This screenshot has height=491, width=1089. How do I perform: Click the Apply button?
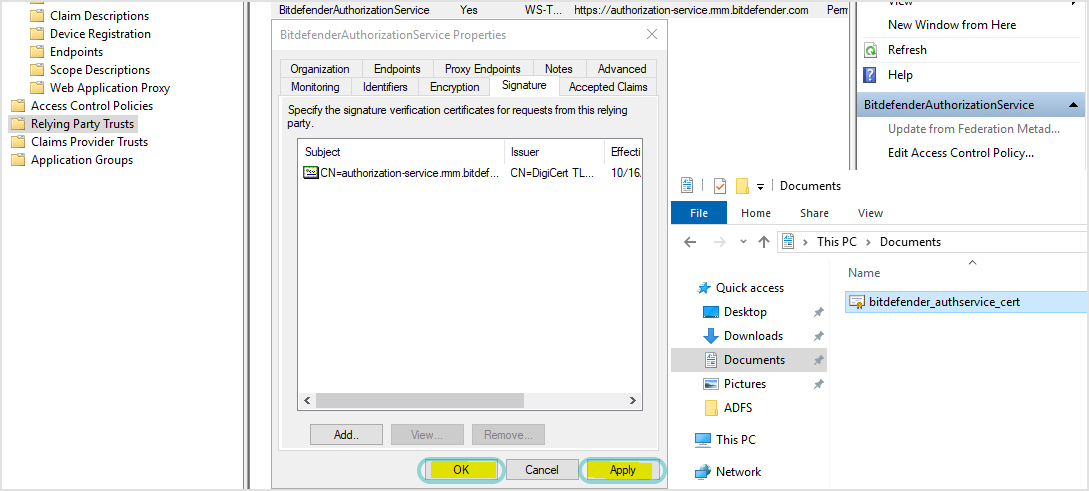coord(622,470)
